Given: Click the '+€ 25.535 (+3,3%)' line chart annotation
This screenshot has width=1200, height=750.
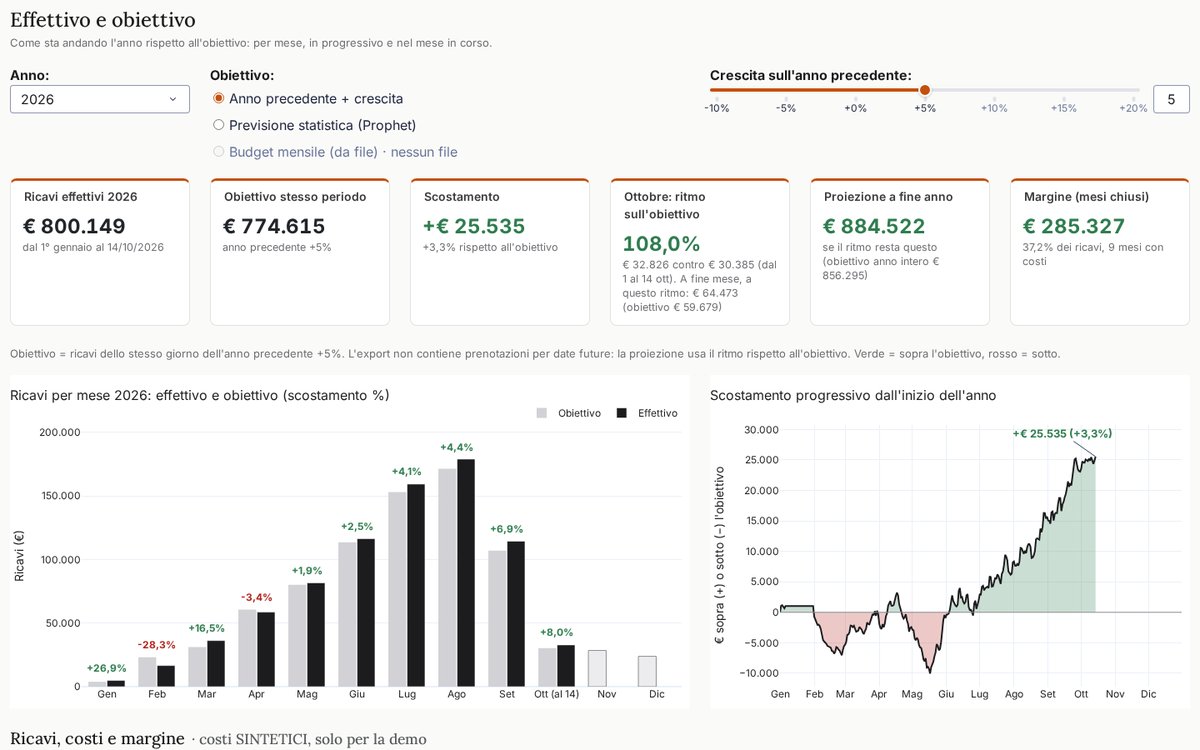Looking at the screenshot, I should 1062,434.
